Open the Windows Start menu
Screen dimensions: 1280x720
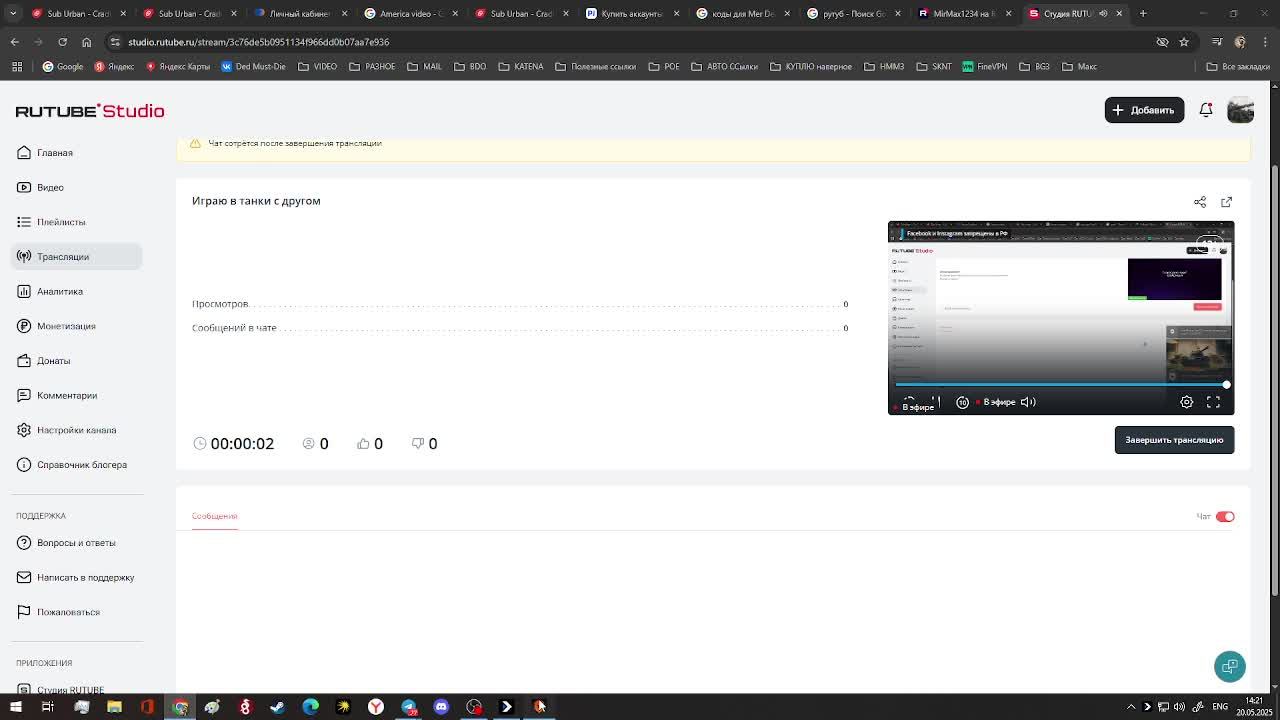pos(15,707)
